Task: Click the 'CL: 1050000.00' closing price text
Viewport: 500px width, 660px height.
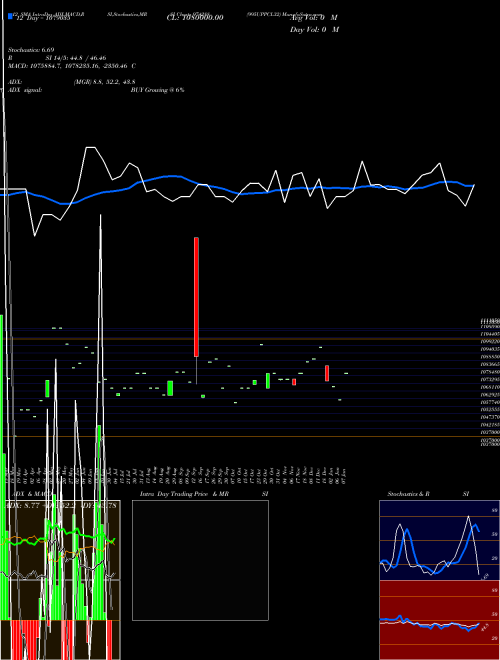Action: tap(195, 17)
